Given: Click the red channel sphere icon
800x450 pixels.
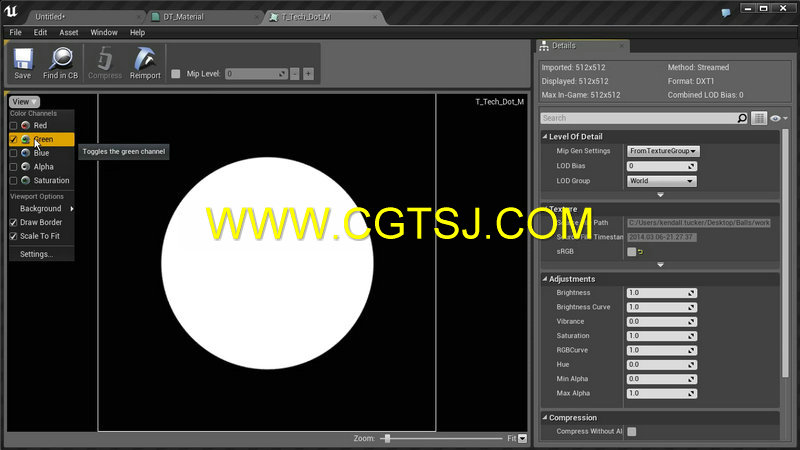Looking at the screenshot, I should pyautogui.click(x=26, y=126).
